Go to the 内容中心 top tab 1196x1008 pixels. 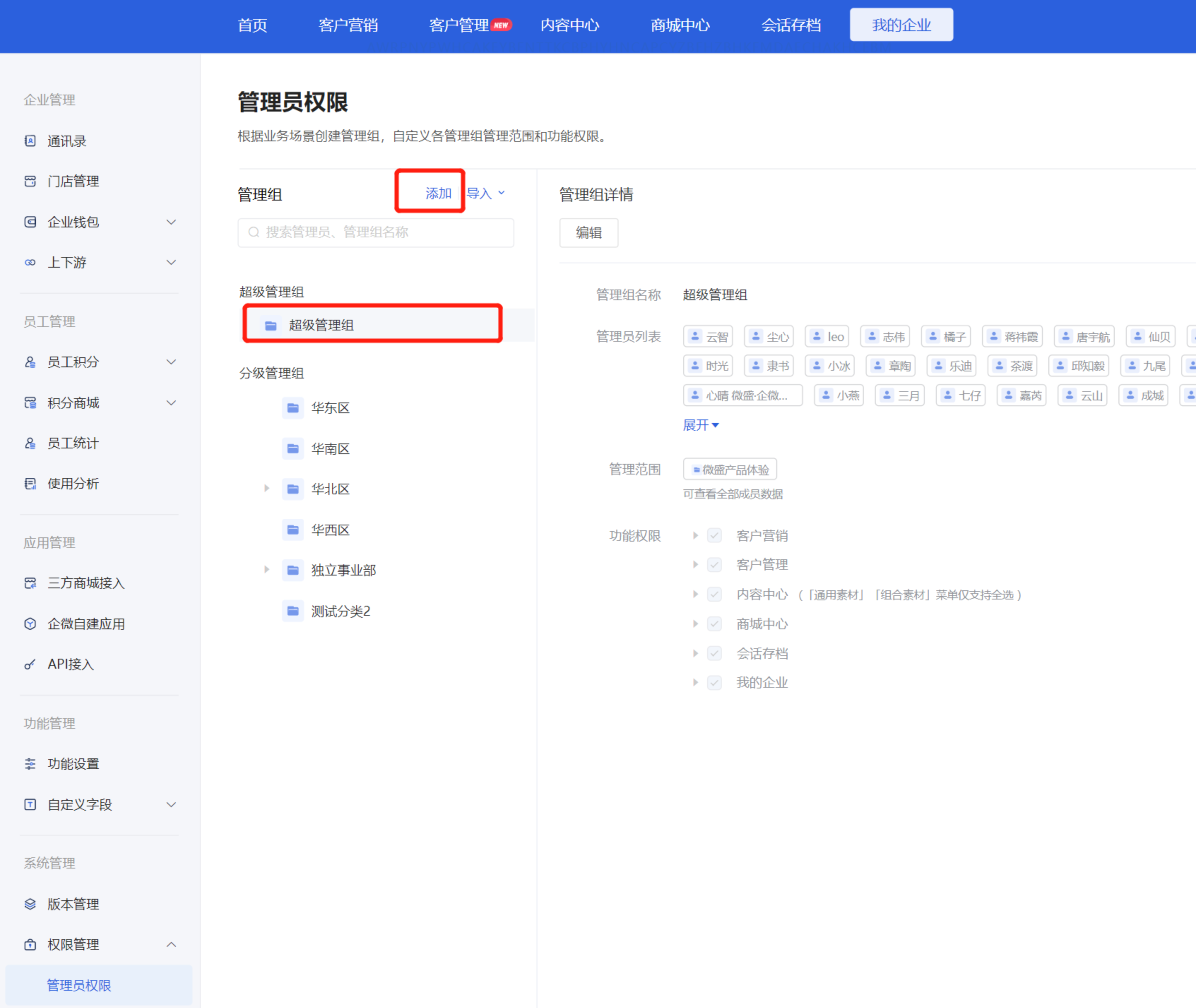point(570,25)
